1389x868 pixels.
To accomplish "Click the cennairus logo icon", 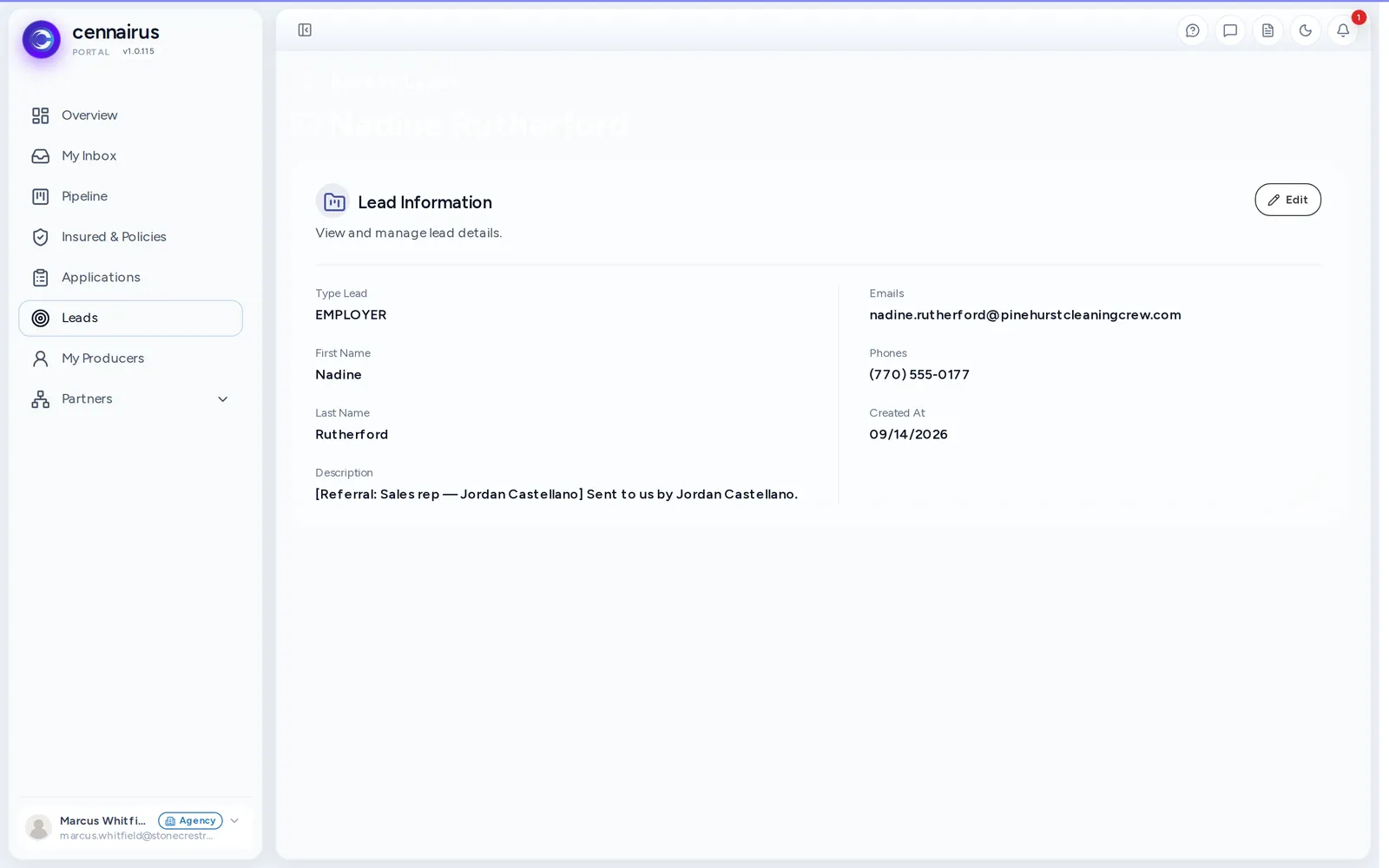I will point(41,40).
